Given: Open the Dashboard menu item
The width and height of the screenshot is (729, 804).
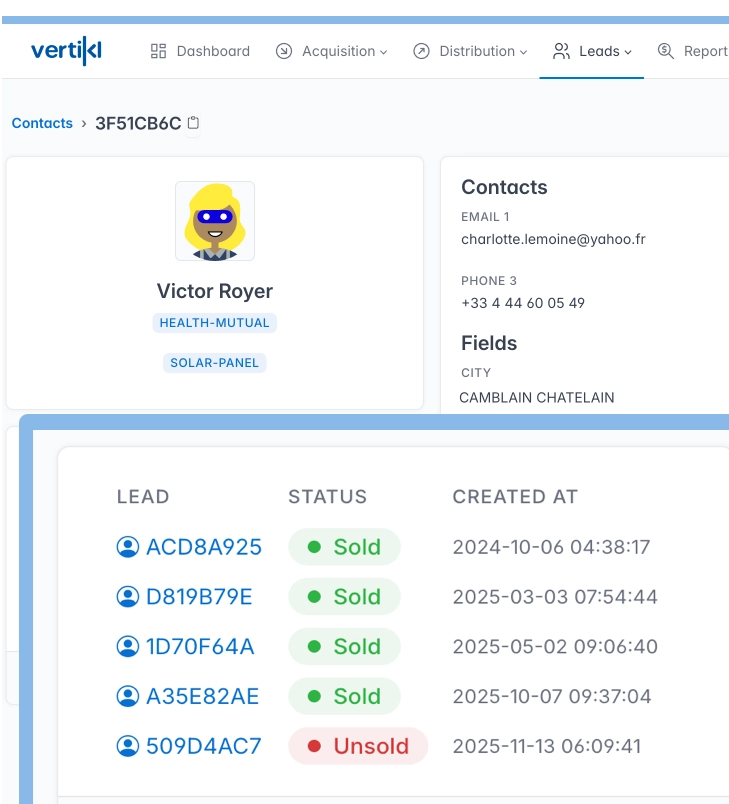Looking at the screenshot, I should [213, 51].
